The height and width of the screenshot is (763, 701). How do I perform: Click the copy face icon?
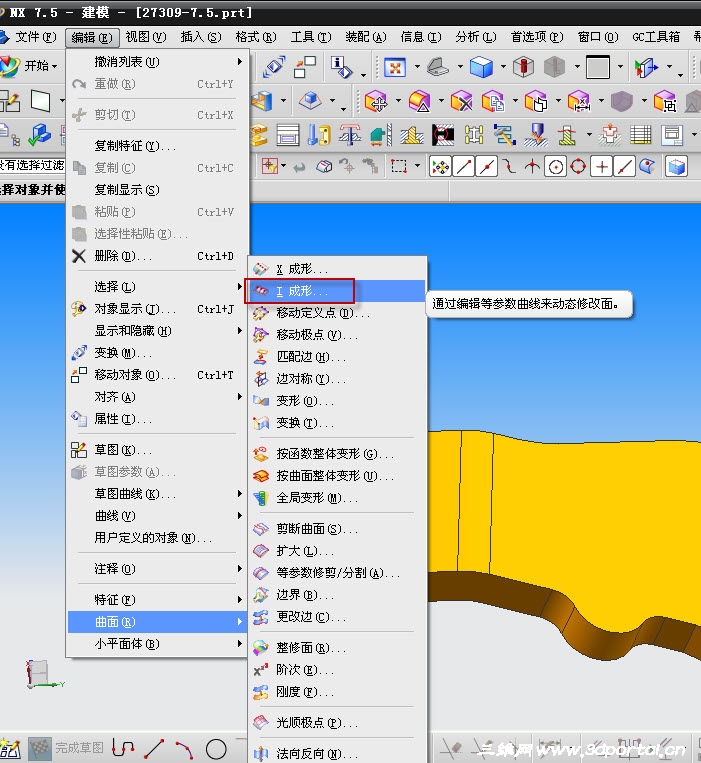[493, 101]
